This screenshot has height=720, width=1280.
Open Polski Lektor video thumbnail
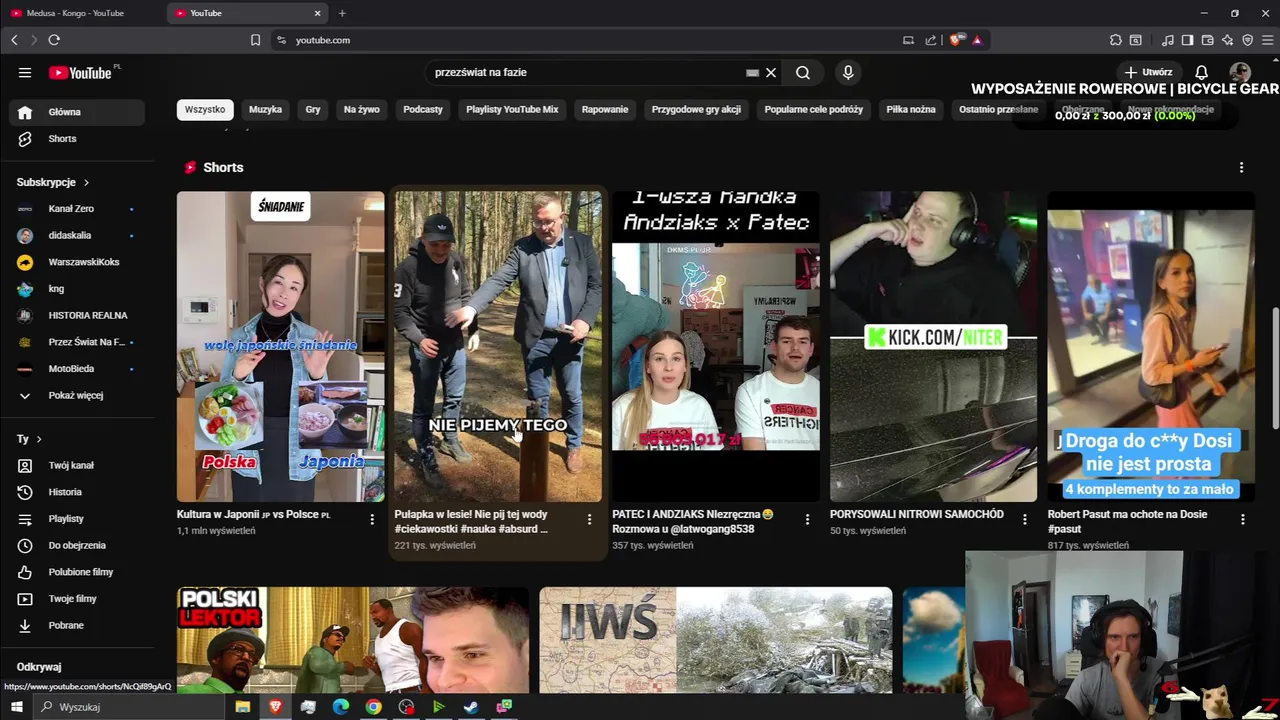353,640
